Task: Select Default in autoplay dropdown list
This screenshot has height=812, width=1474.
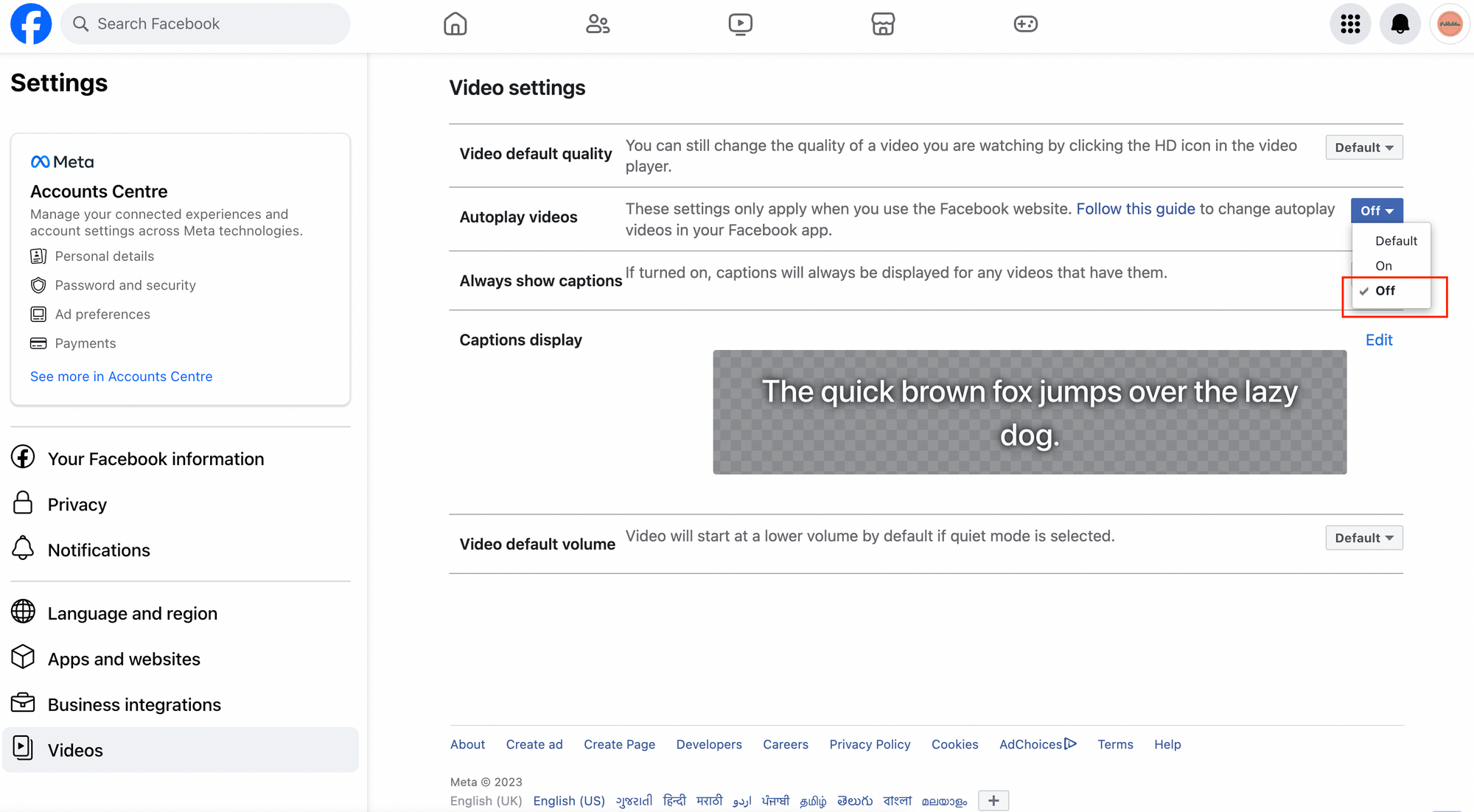Action: [1395, 241]
